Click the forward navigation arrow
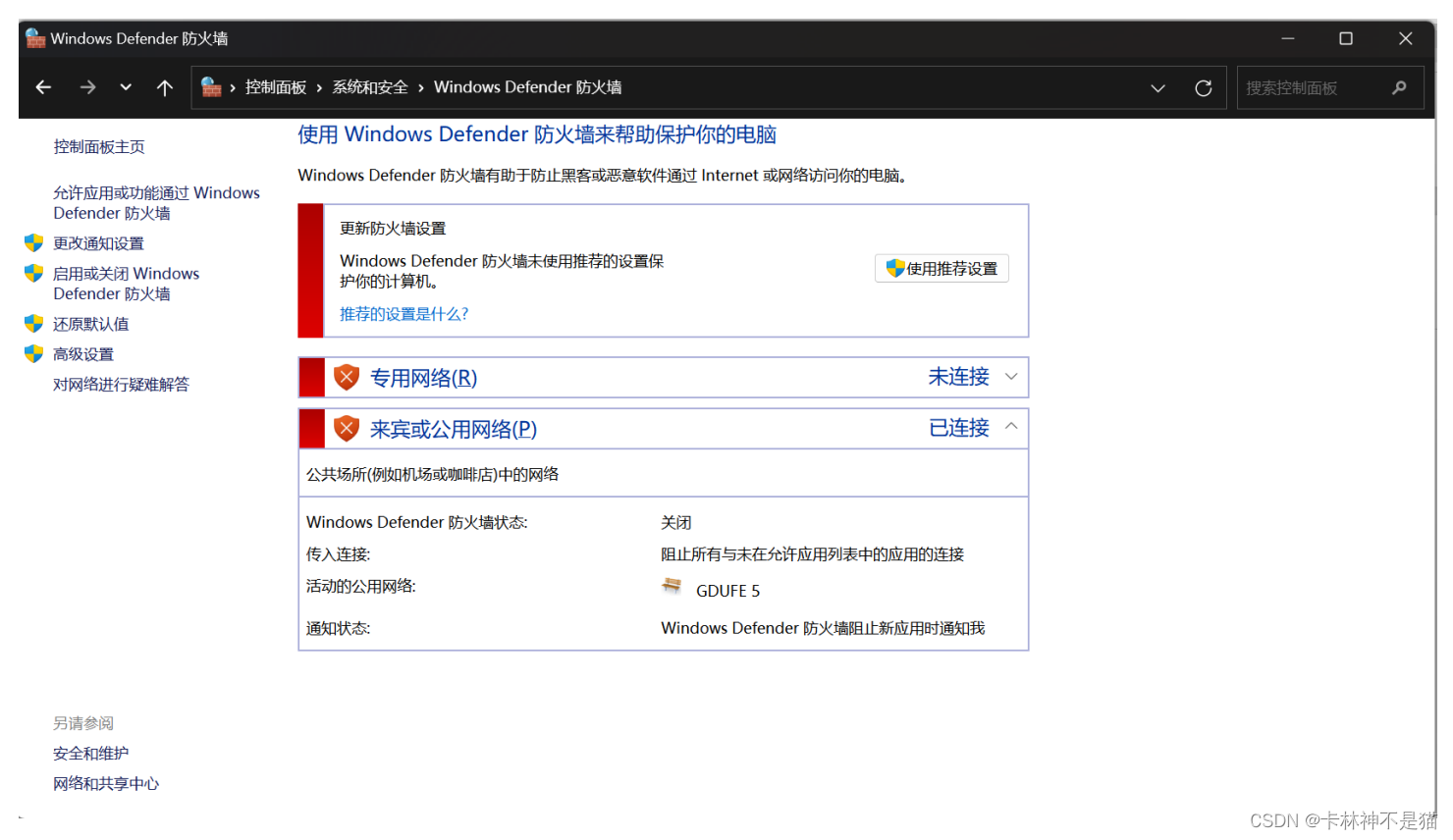Image resolution: width=1453 pixels, height=840 pixels. (87, 87)
